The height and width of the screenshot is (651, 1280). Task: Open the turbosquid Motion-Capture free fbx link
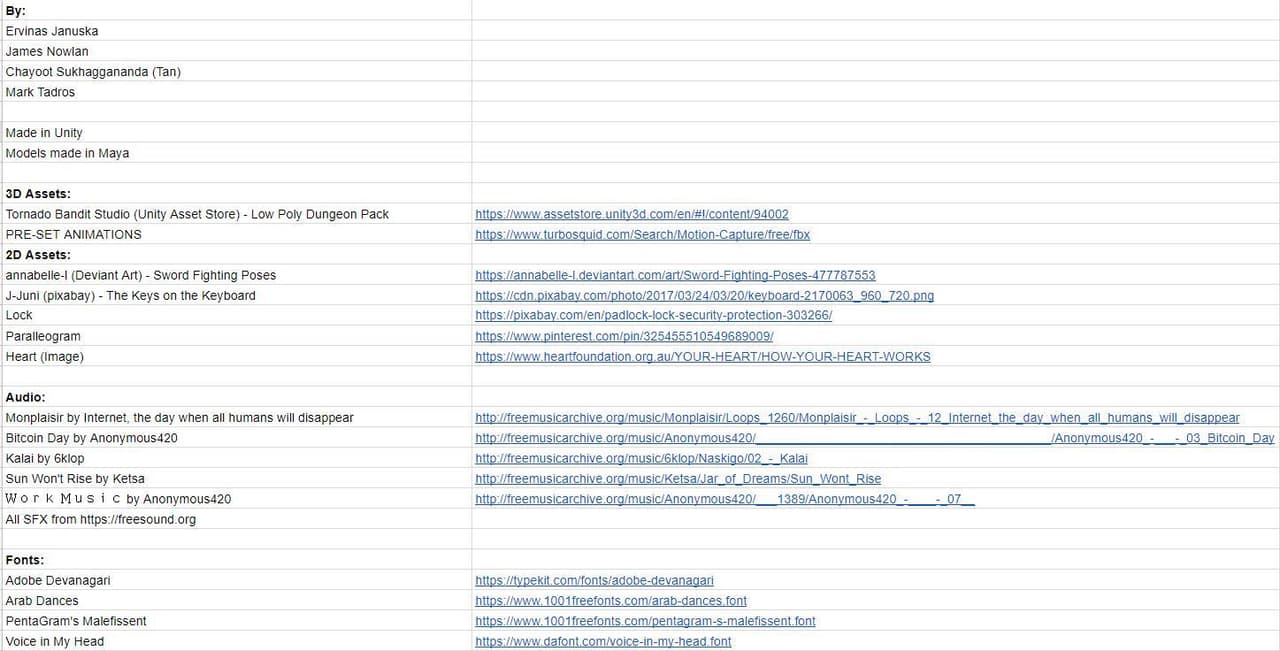tap(642, 234)
